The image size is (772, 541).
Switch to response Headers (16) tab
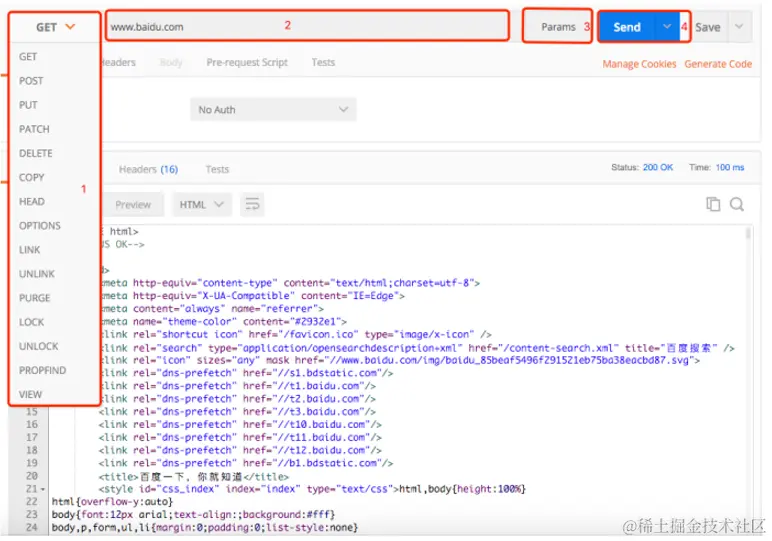click(x=148, y=169)
